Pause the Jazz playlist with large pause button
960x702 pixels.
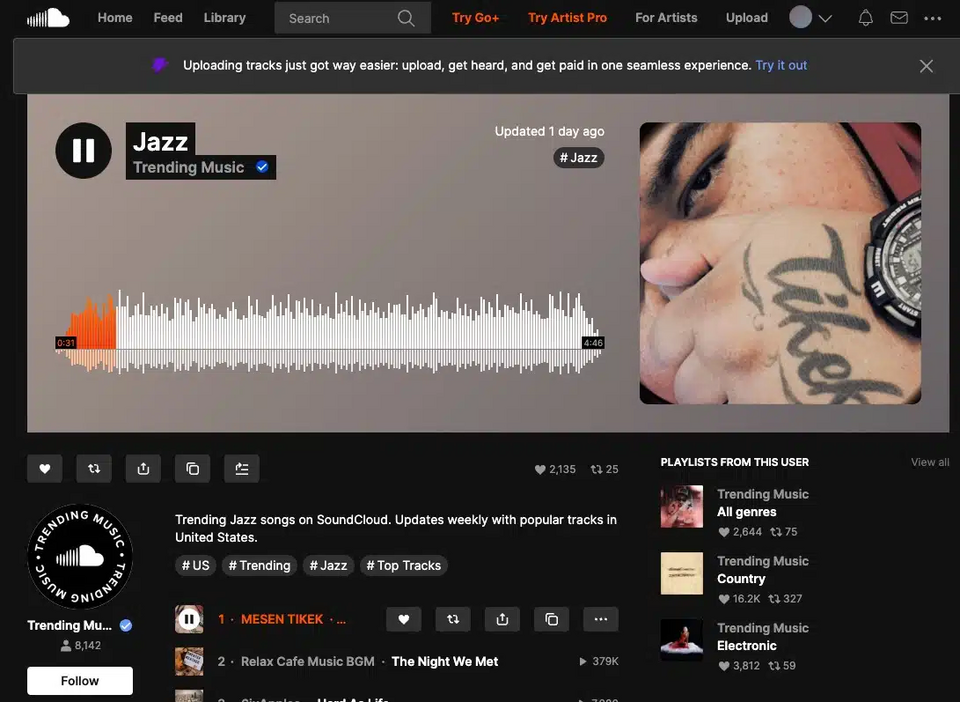(83, 151)
